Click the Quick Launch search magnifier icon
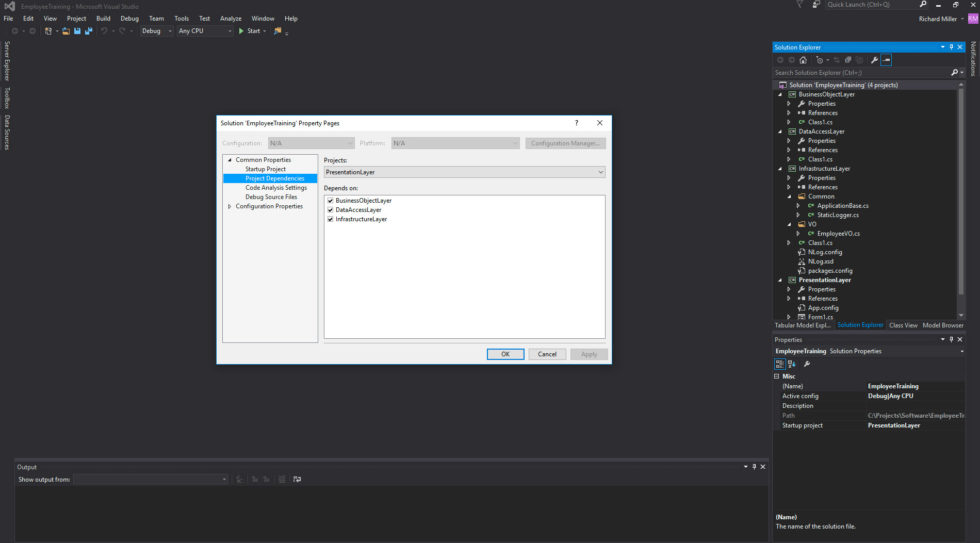The height and width of the screenshot is (543, 980). click(x=923, y=4)
